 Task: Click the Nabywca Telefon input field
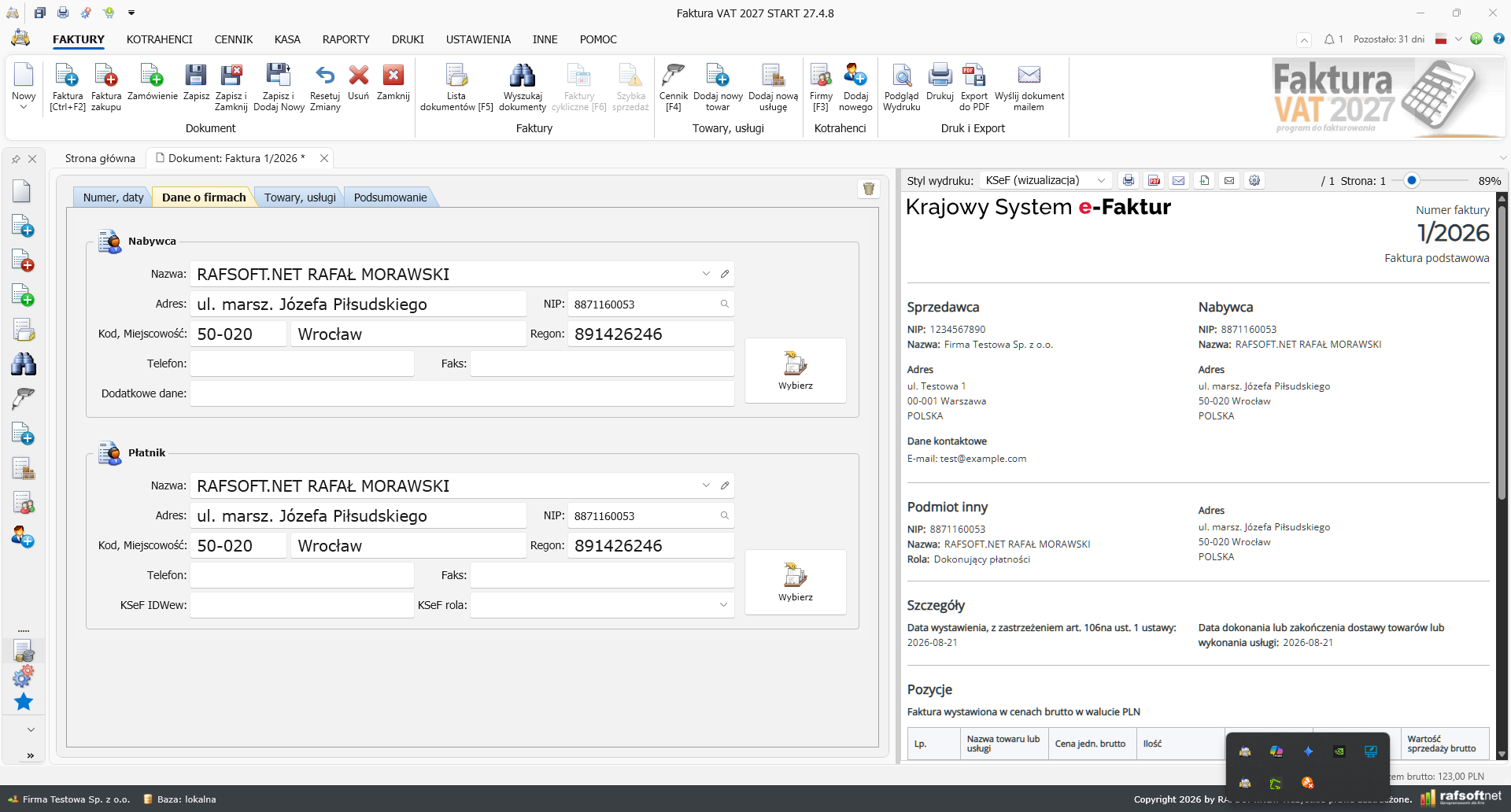coord(302,364)
